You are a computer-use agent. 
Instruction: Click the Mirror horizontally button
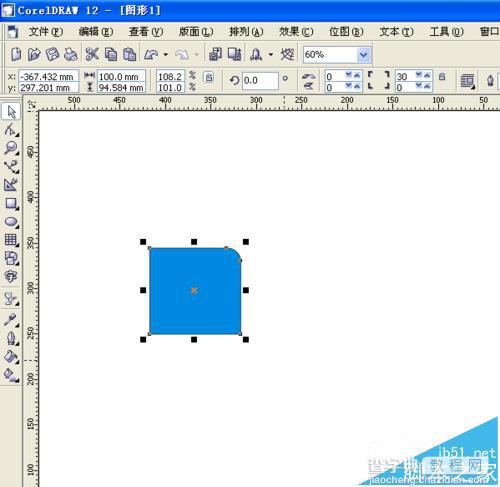309,76
